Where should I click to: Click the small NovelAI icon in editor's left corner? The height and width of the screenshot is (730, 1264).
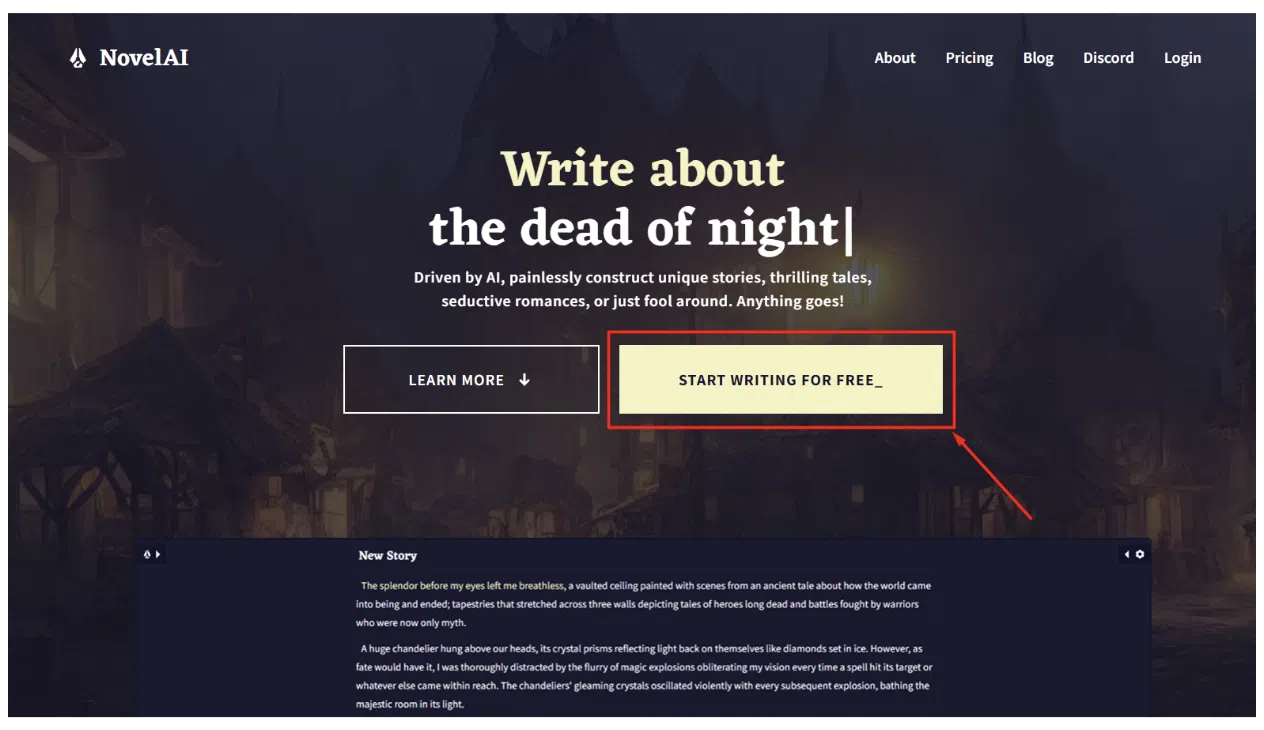[x=147, y=554]
